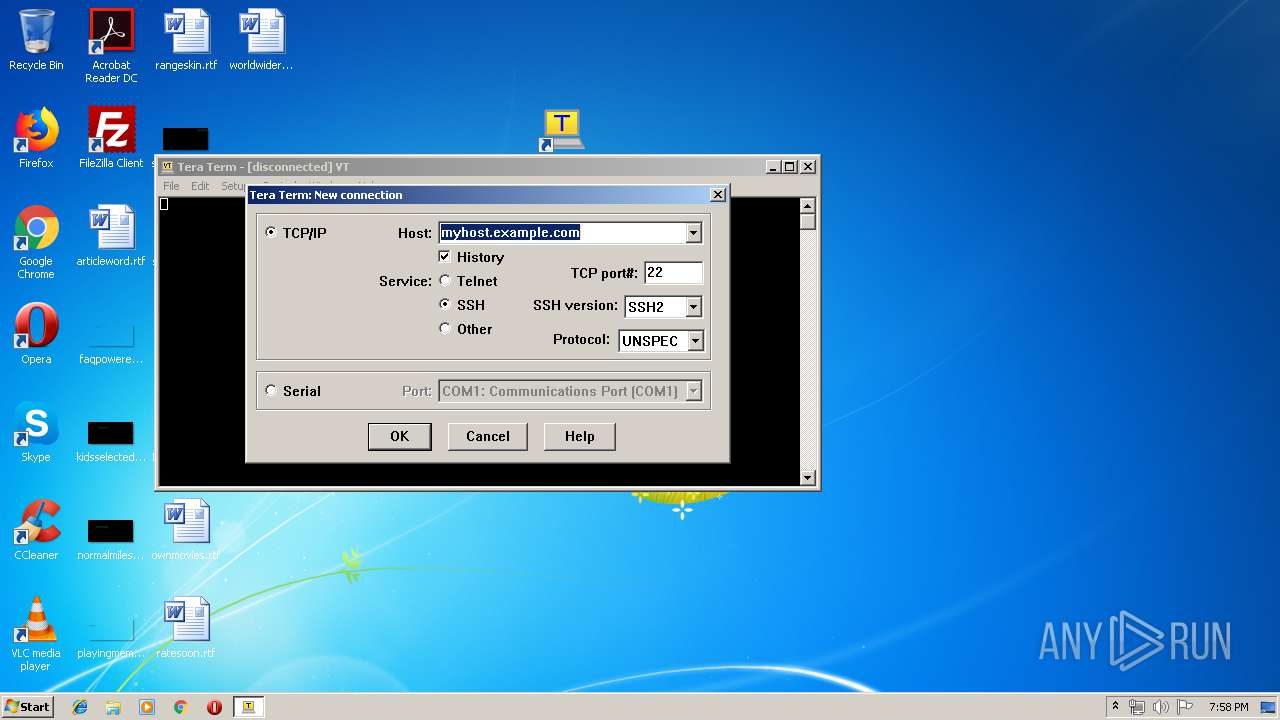The height and width of the screenshot is (720, 1280).
Task: Open the Setup menu in Tera Term
Action: point(233,186)
